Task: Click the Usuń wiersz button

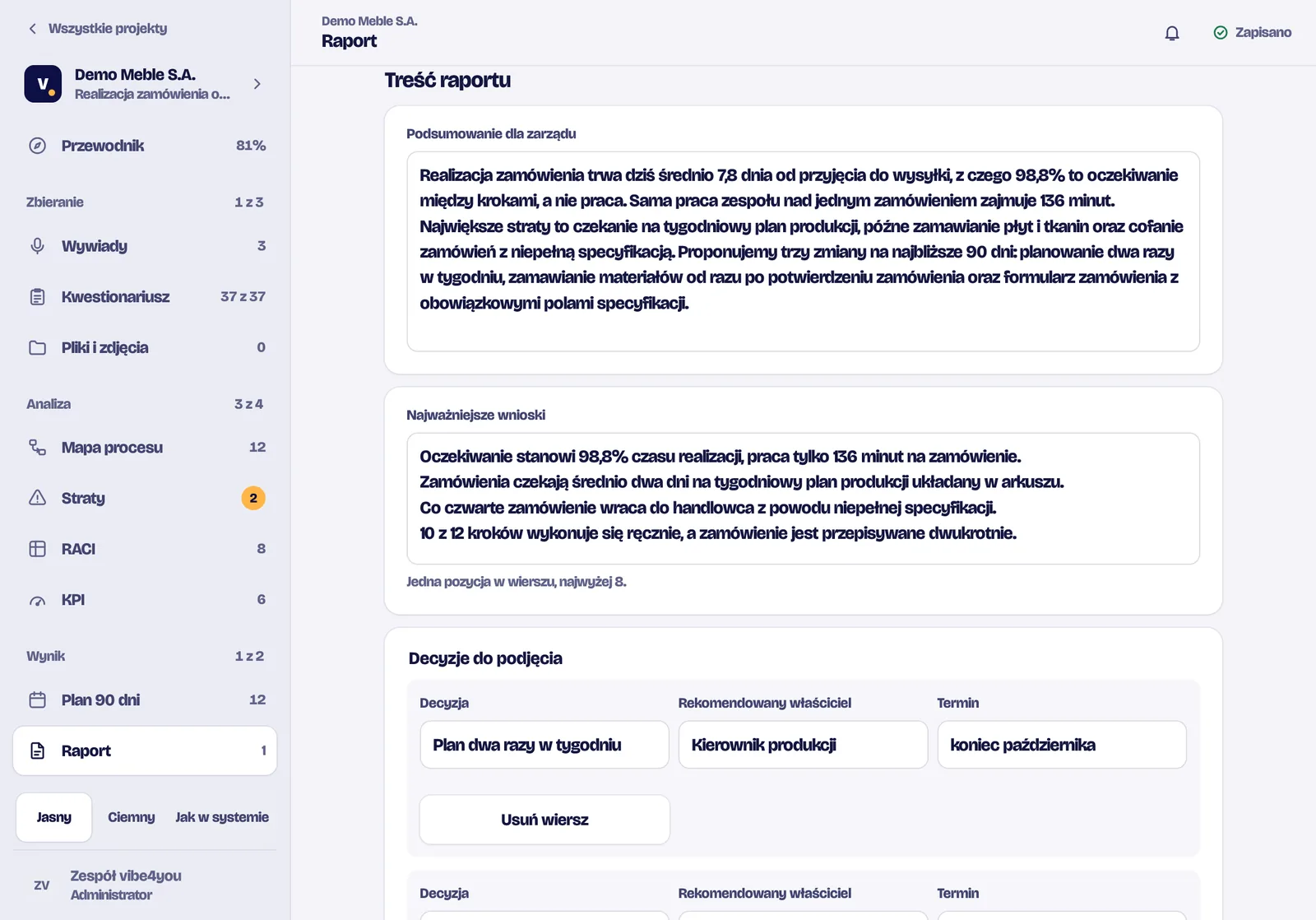Action: (544, 820)
